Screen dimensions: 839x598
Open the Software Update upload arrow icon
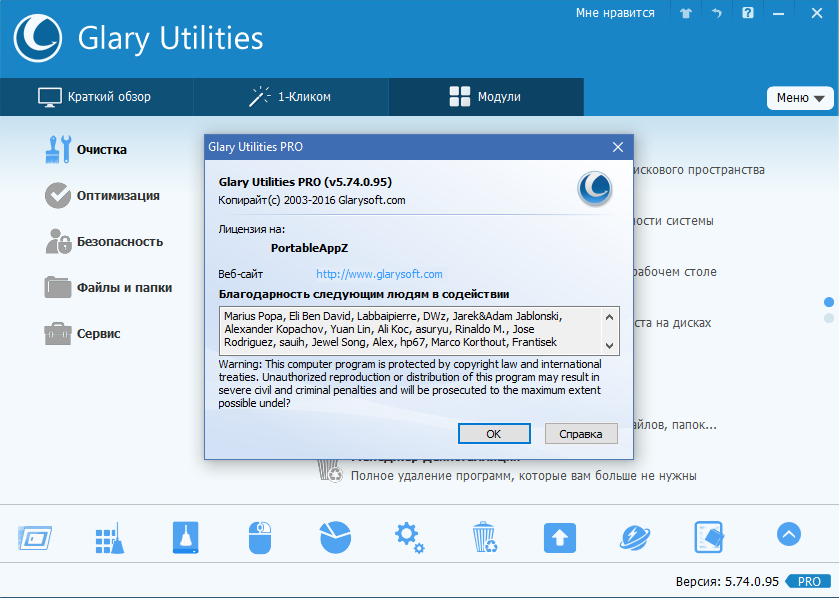(x=560, y=538)
